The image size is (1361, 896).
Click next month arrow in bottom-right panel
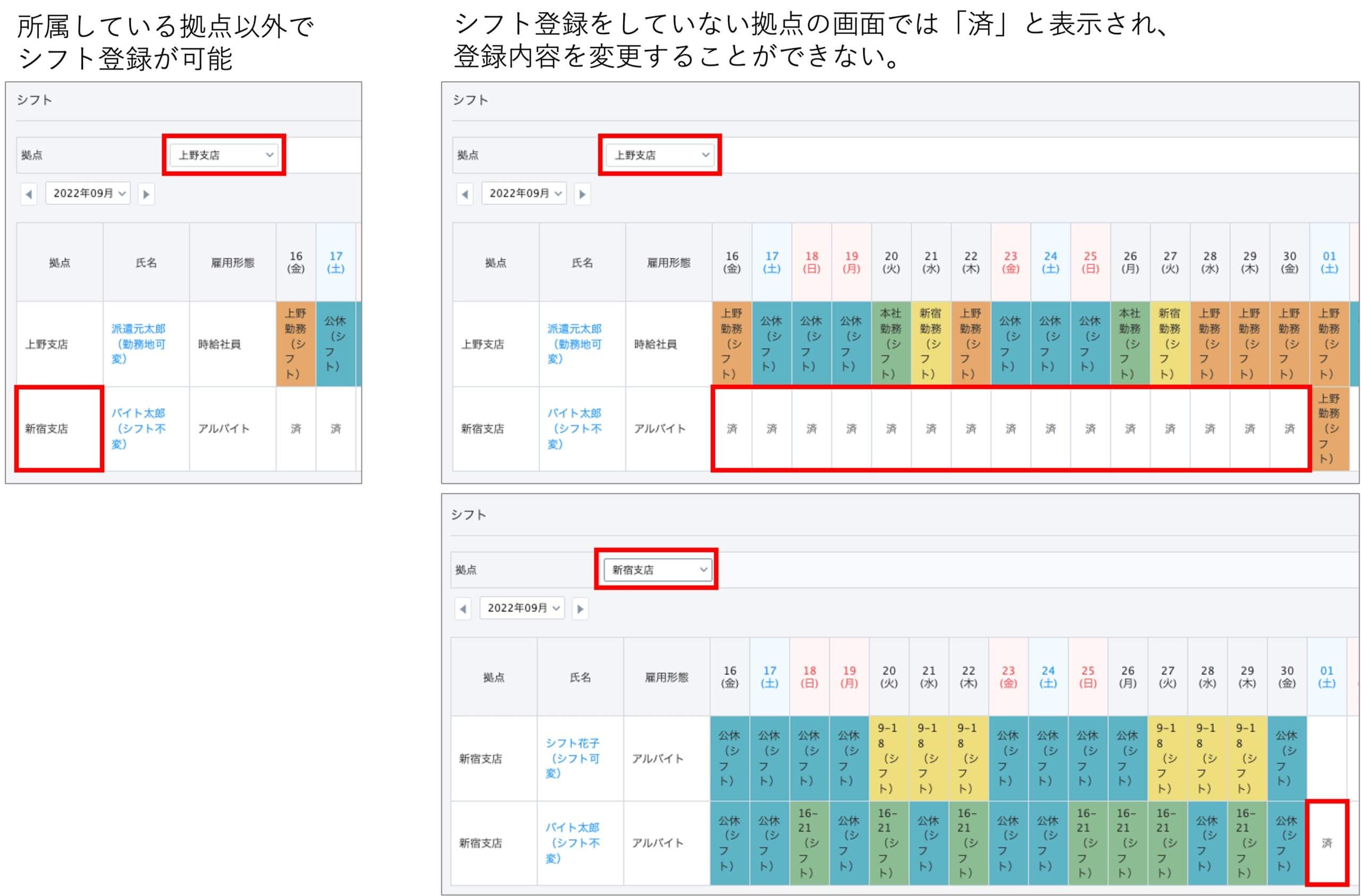(x=581, y=609)
